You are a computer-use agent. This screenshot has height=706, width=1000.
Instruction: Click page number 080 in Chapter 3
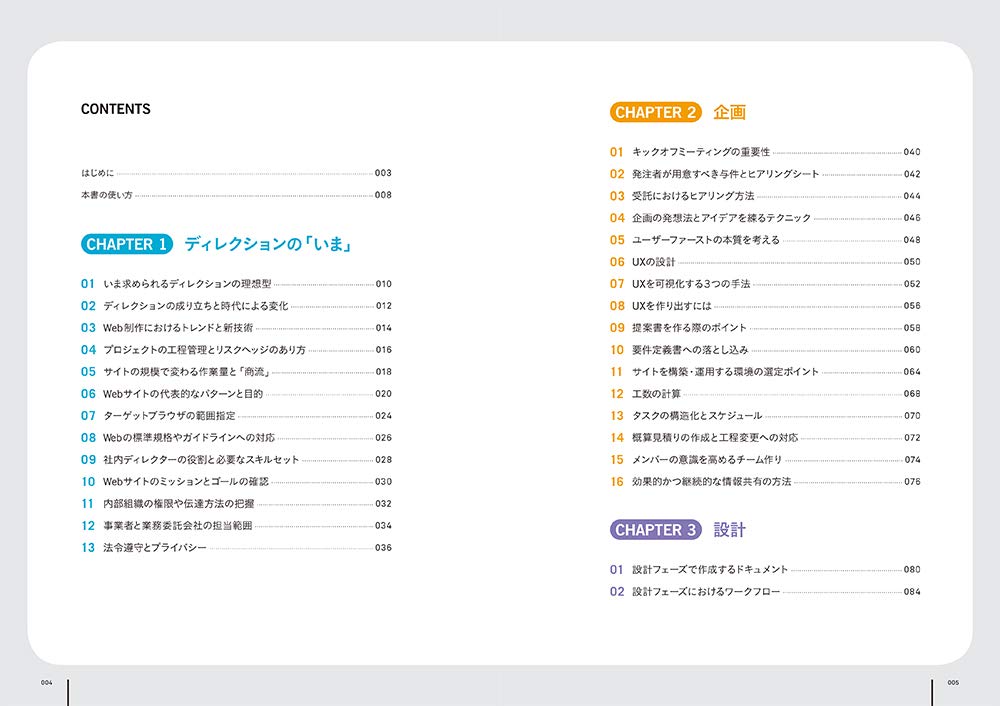[912, 570]
